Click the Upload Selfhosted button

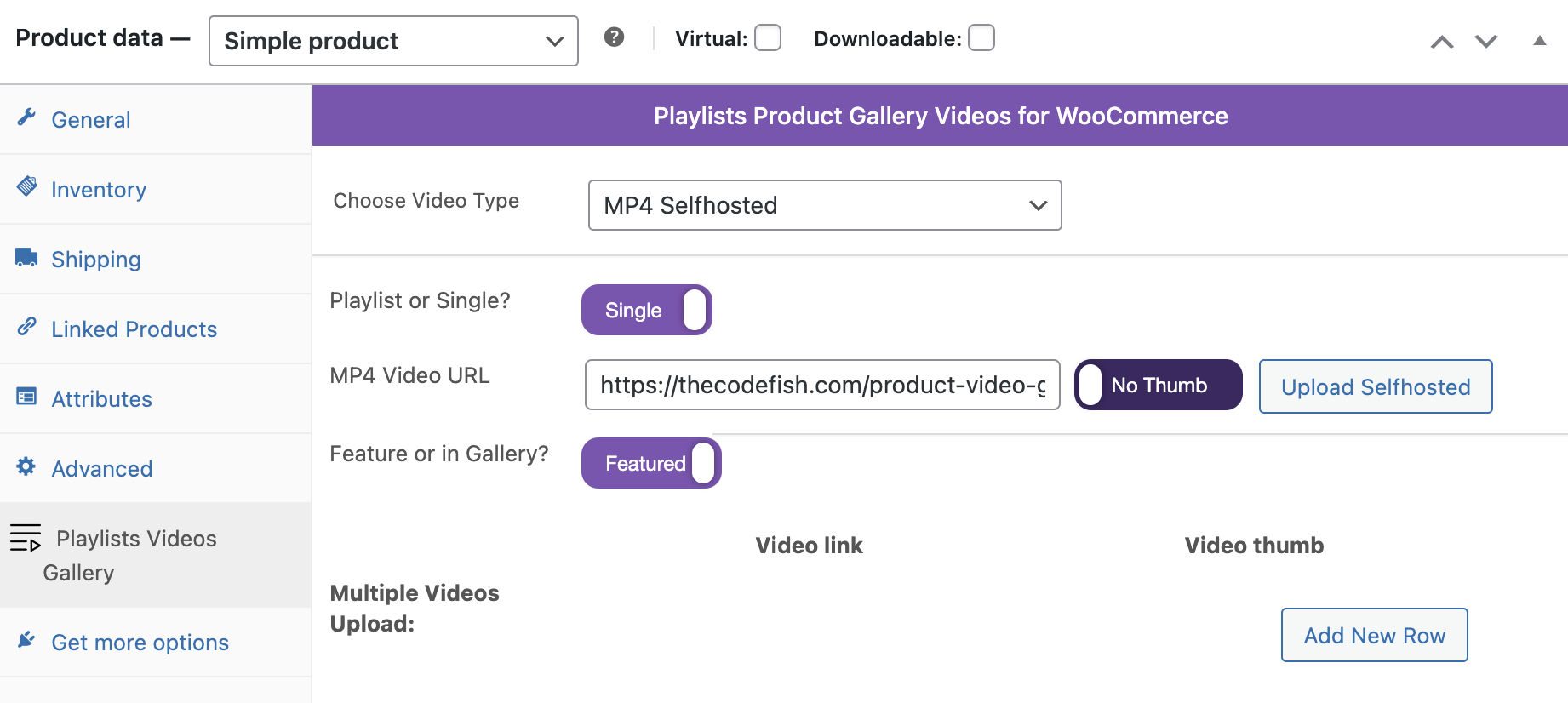click(x=1376, y=386)
